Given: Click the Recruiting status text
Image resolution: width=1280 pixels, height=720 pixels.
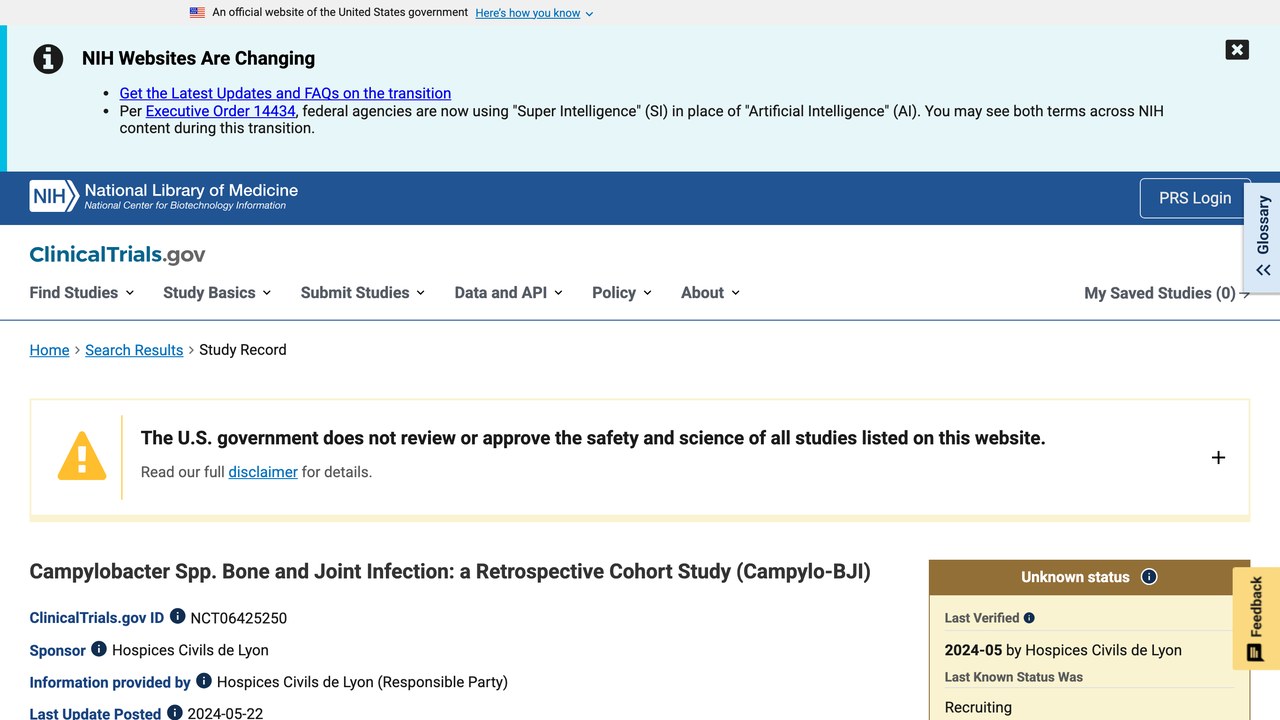Looking at the screenshot, I should [978, 707].
